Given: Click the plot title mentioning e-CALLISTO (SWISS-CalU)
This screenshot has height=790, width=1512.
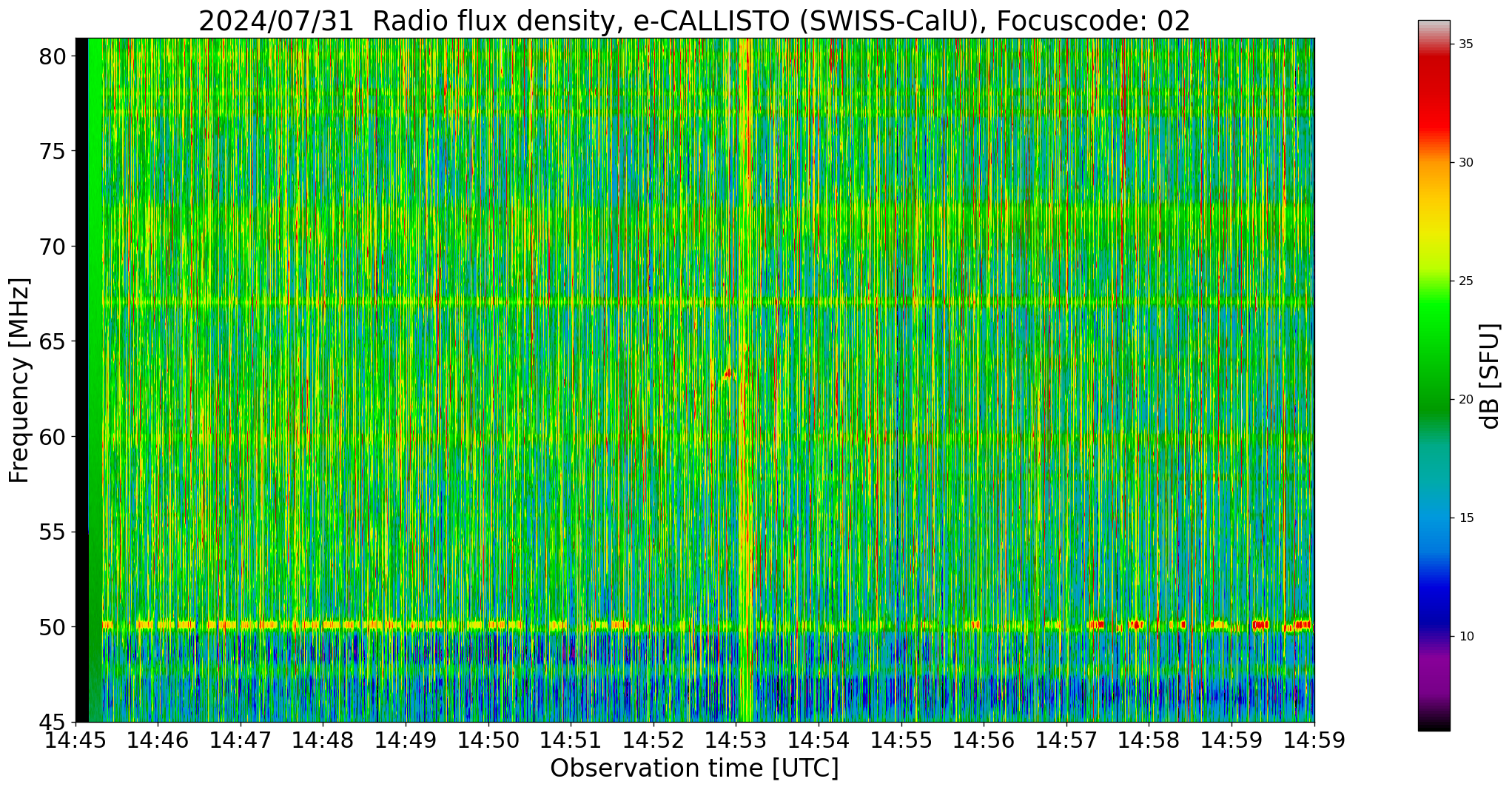Looking at the screenshot, I should pos(694,21).
